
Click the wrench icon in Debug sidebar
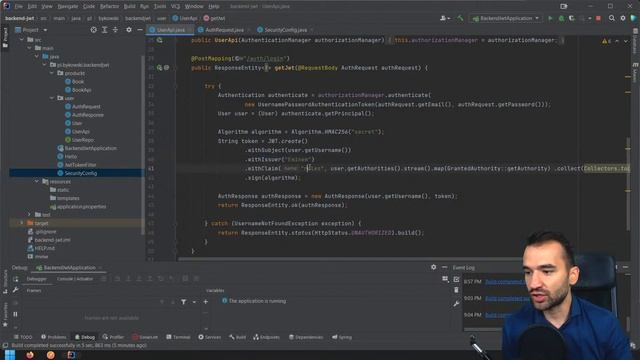[x=16, y=290]
